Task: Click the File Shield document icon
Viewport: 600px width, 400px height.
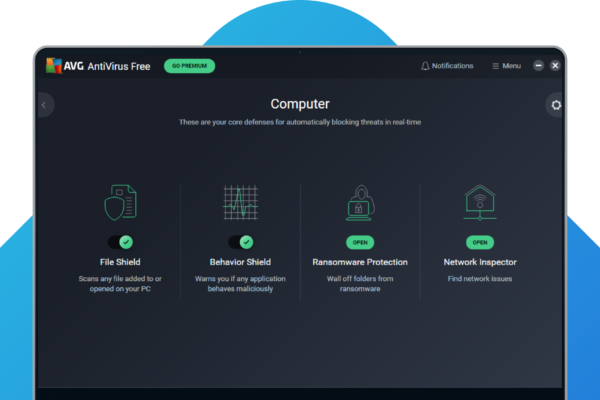Action: [120, 203]
